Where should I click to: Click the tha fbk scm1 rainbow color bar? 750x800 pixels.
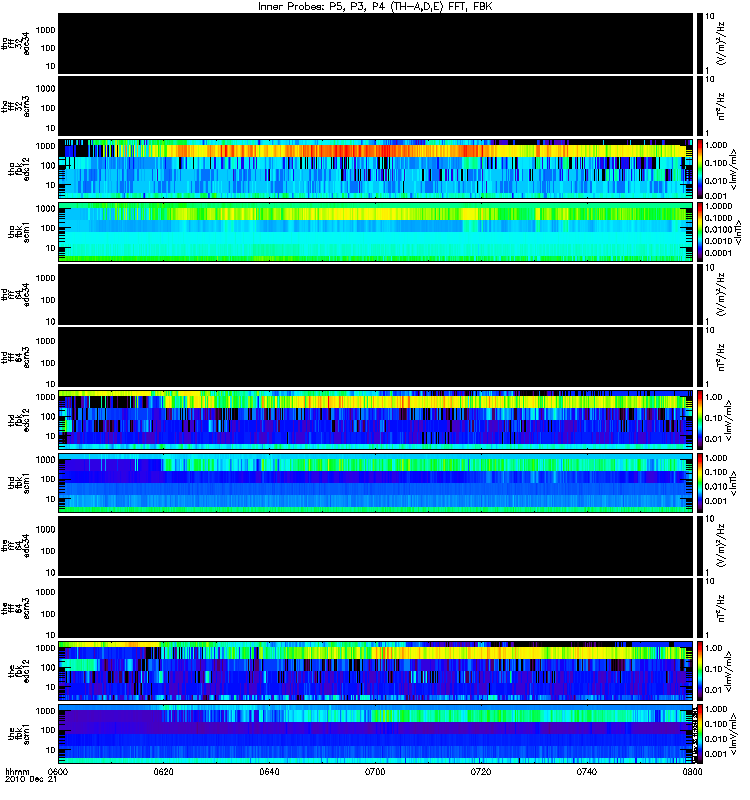(x=700, y=232)
